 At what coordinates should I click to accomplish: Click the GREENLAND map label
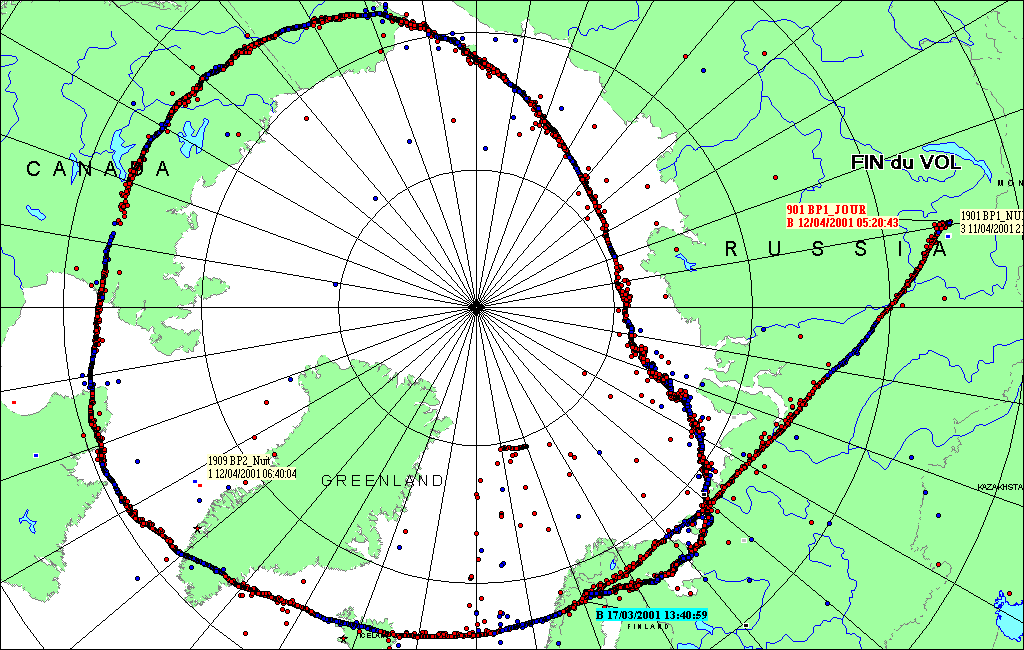tap(382, 481)
